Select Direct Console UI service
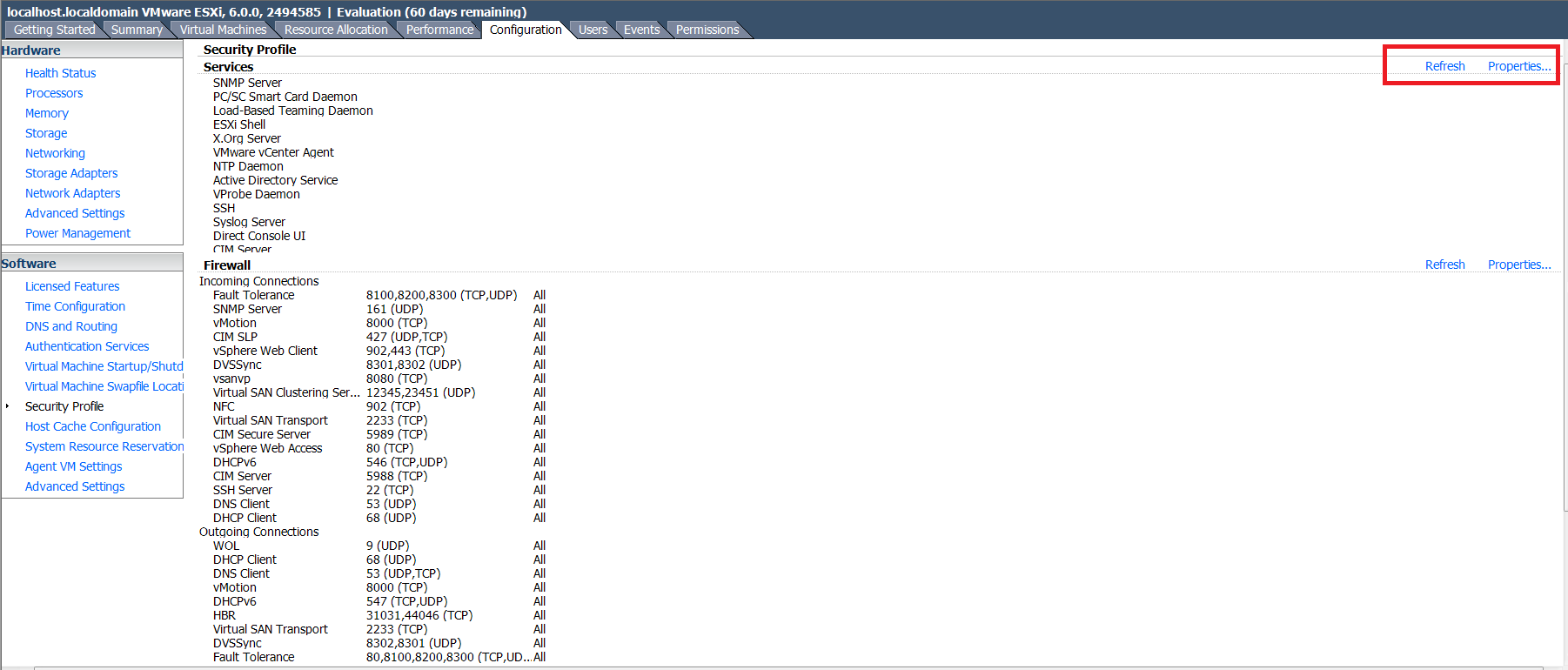 pos(259,236)
